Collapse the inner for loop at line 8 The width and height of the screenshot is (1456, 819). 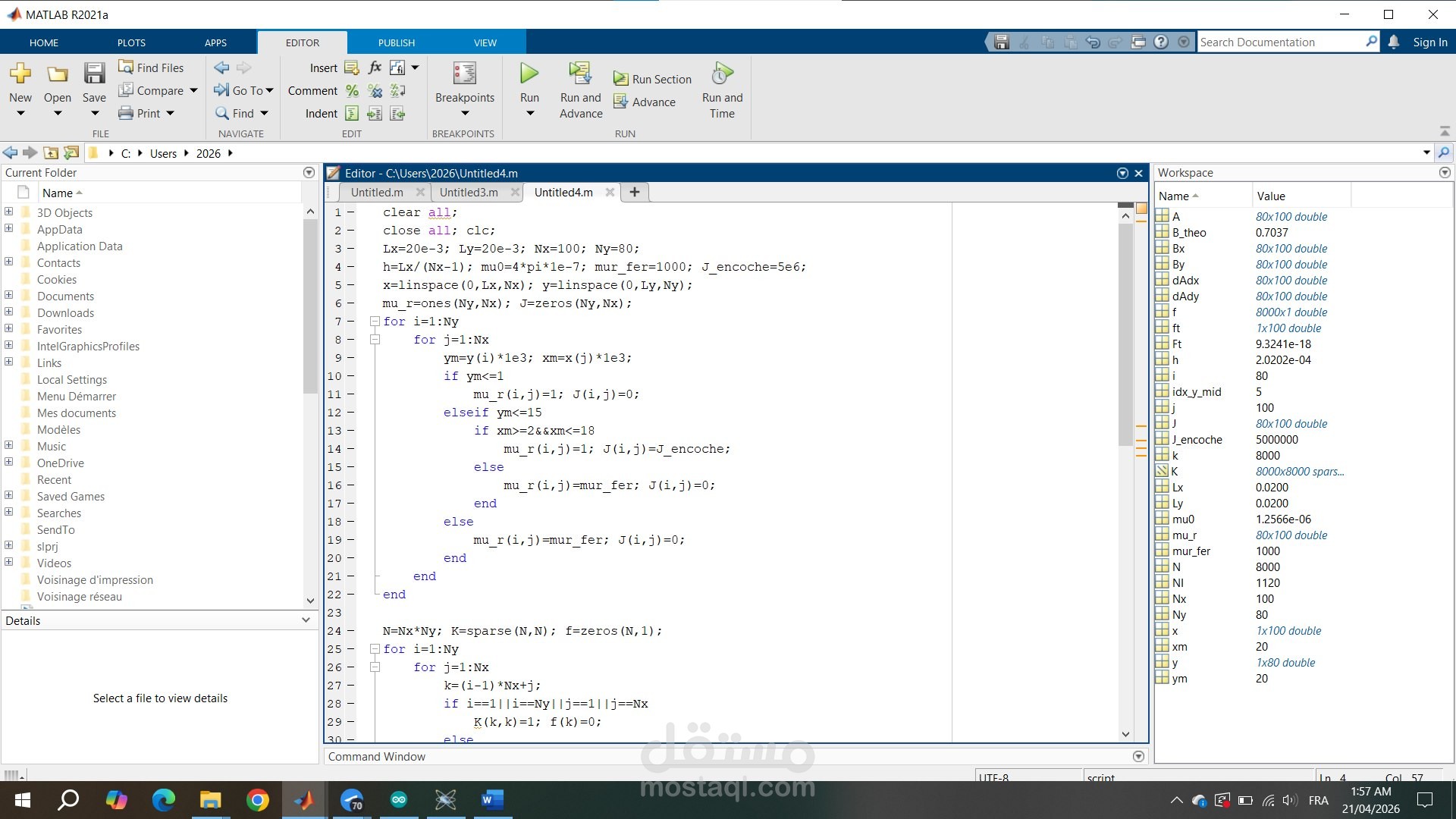click(375, 340)
